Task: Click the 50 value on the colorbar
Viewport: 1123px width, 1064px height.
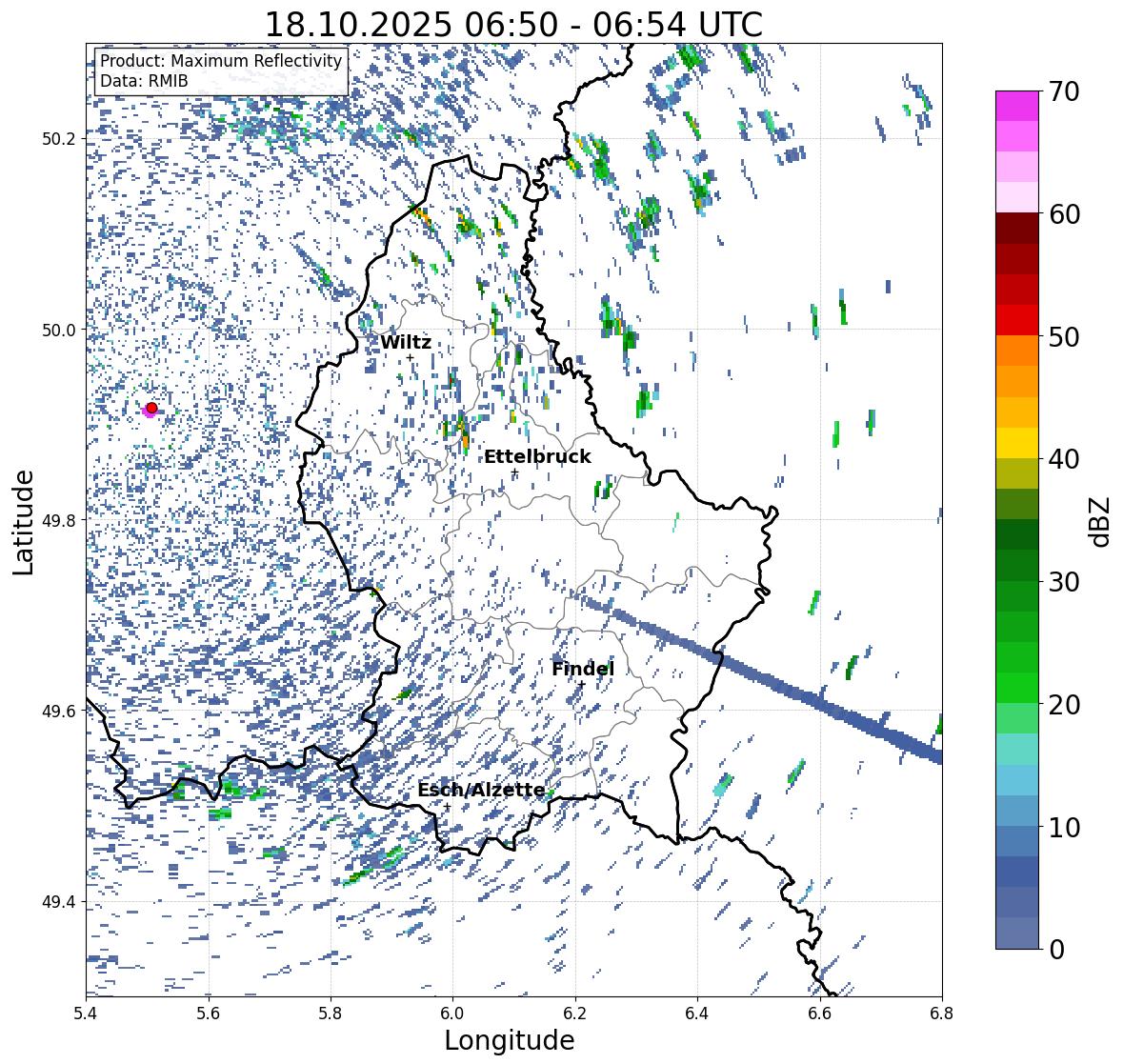Action: 1064,337
